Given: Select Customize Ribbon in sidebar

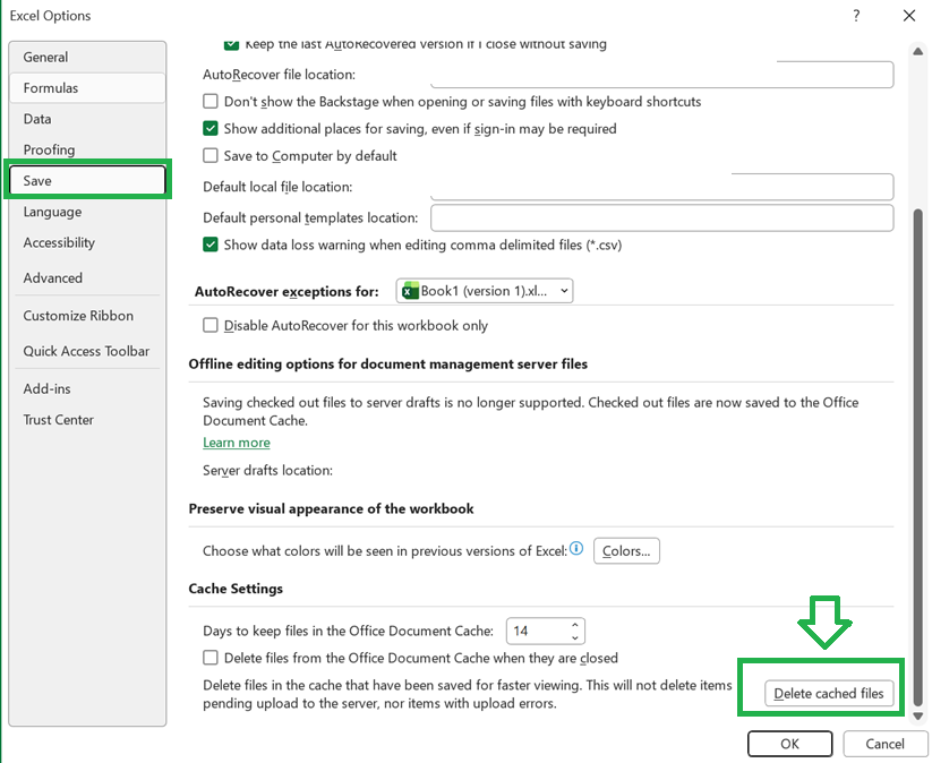Looking at the screenshot, I should (x=78, y=315).
